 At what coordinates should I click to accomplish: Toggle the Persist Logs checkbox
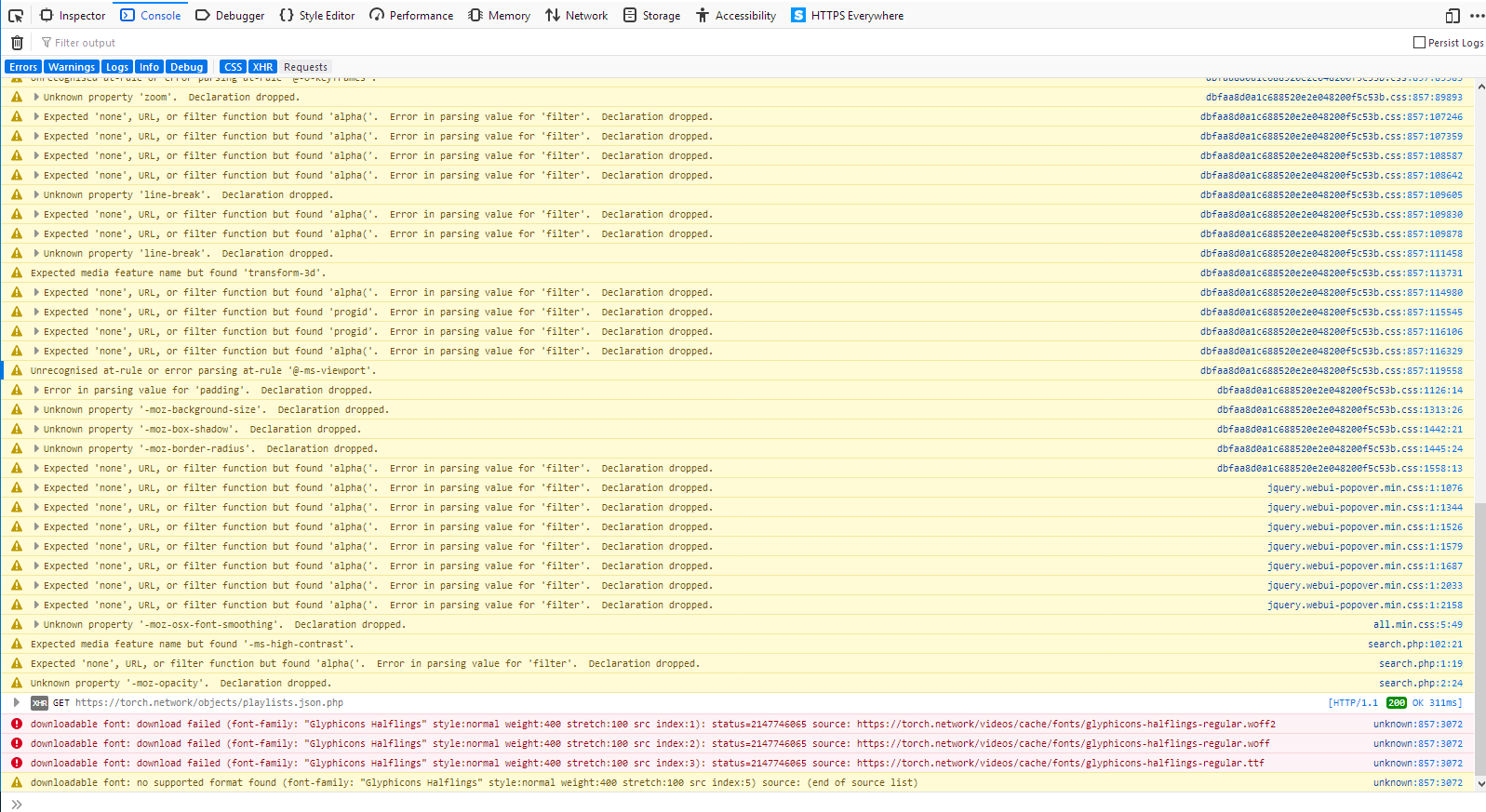[1419, 43]
